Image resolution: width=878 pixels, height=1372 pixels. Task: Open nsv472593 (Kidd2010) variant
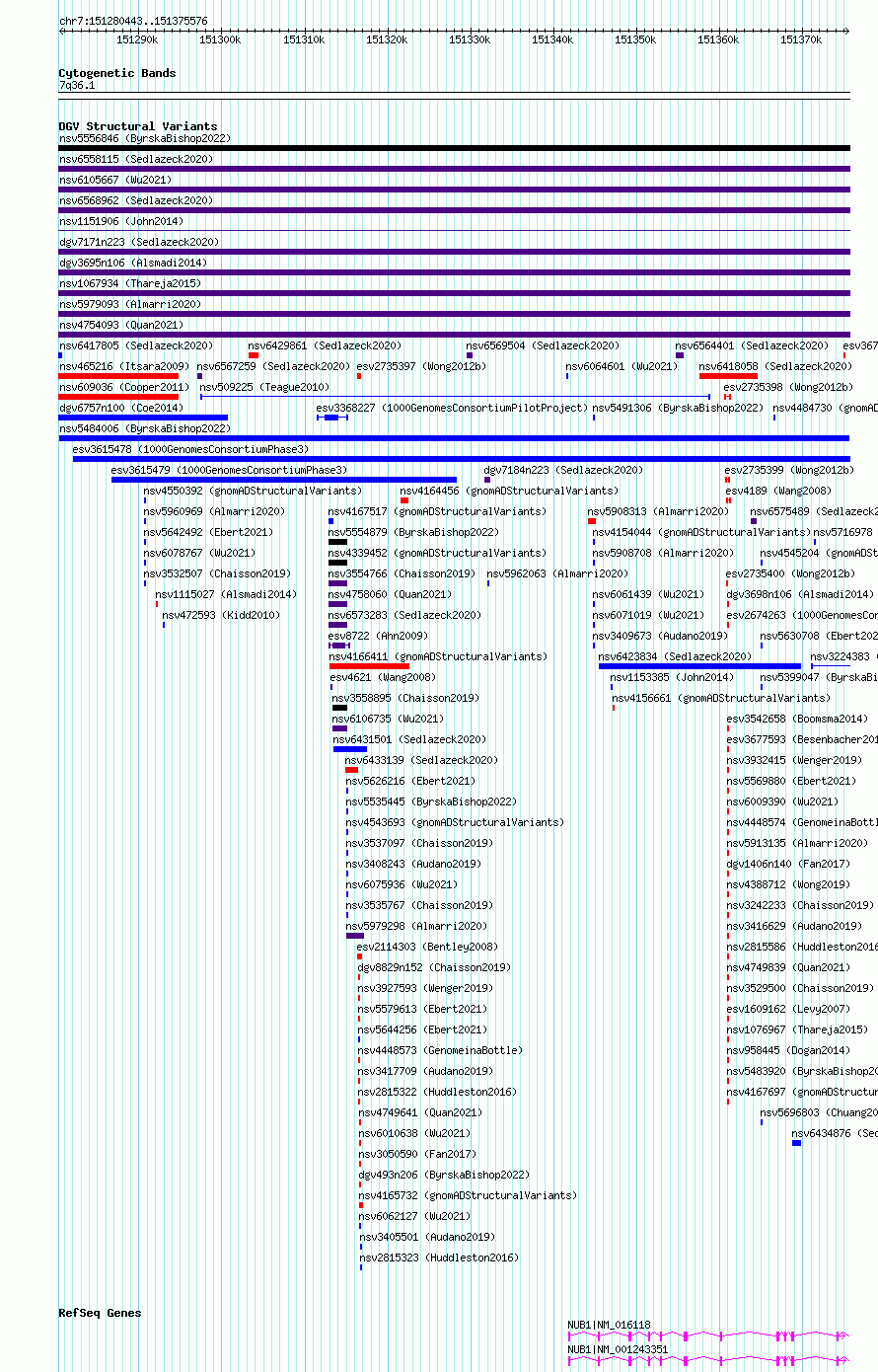[x=221, y=616]
